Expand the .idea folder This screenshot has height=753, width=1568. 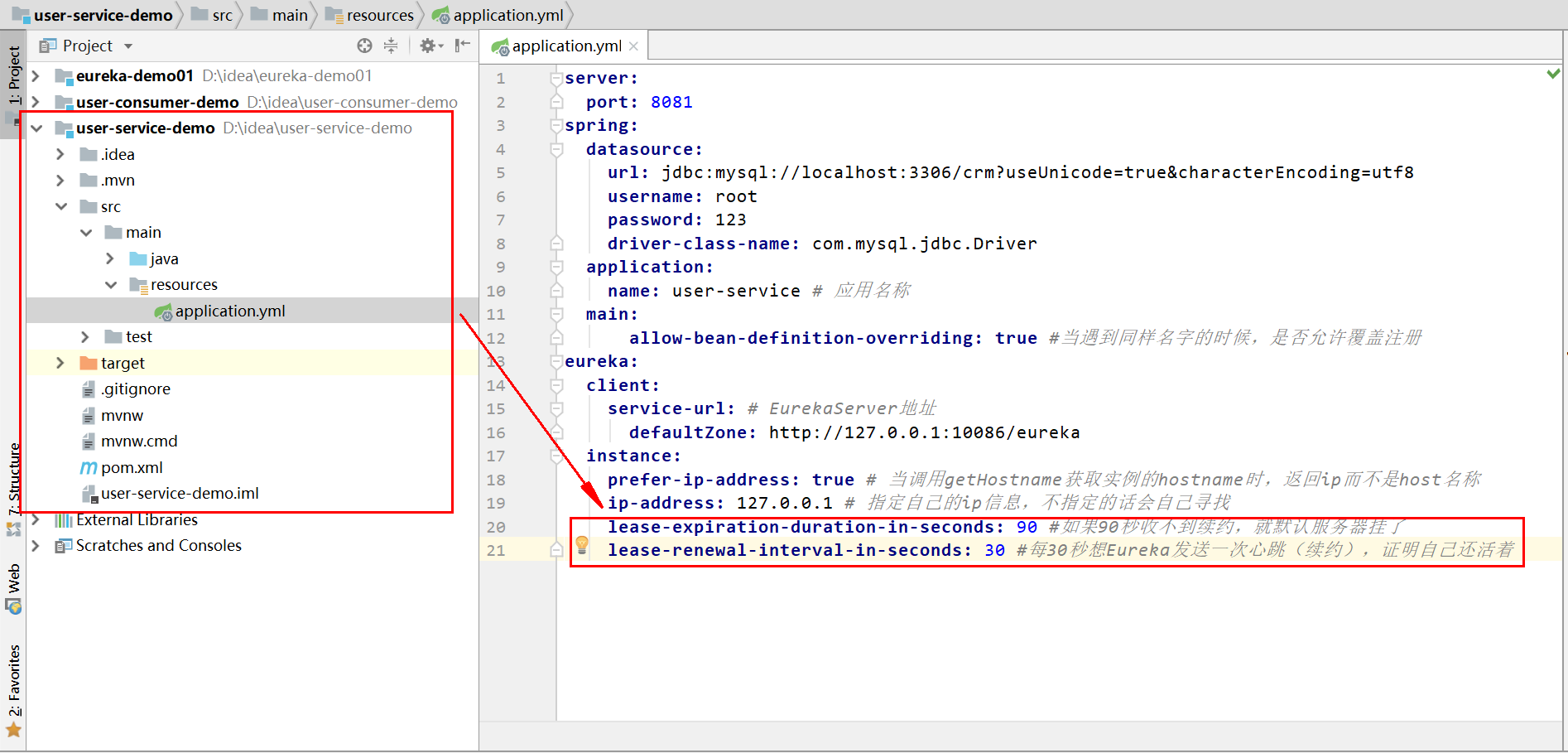tap(60, 154)
